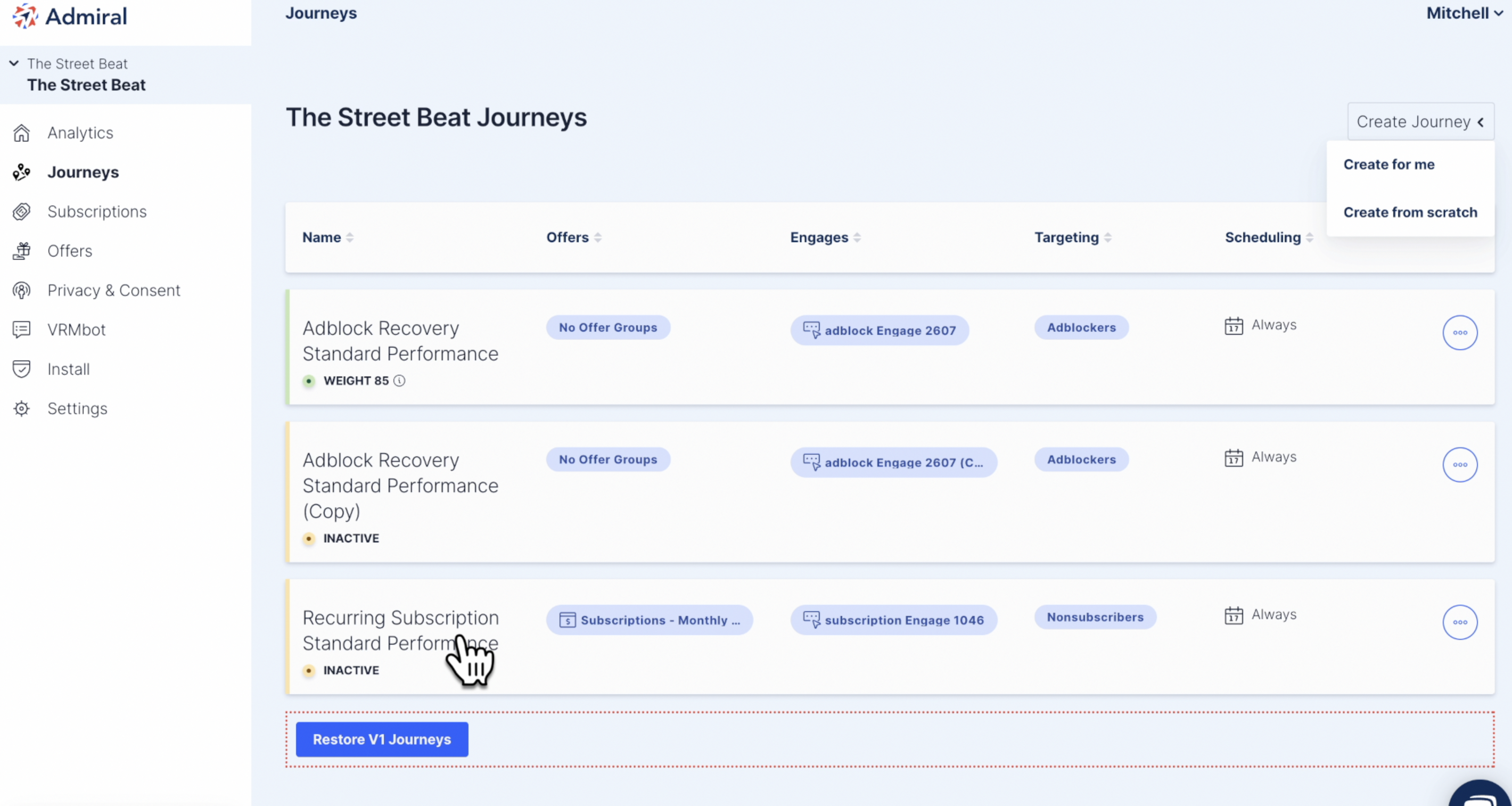Click WEIGHT 85 label

point(356,381)
